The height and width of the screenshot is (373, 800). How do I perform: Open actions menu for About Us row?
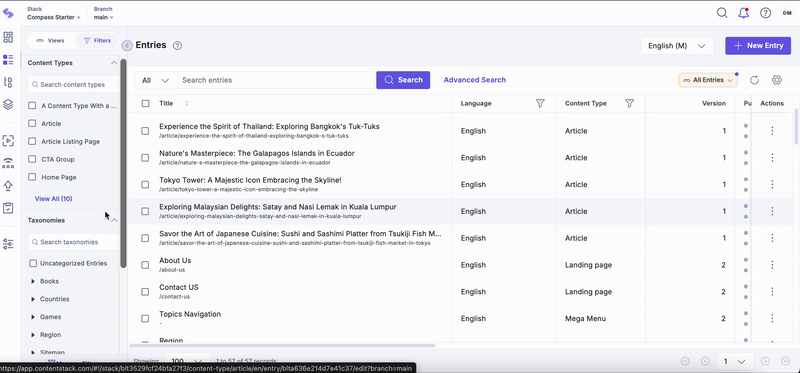tap(772, 265)
